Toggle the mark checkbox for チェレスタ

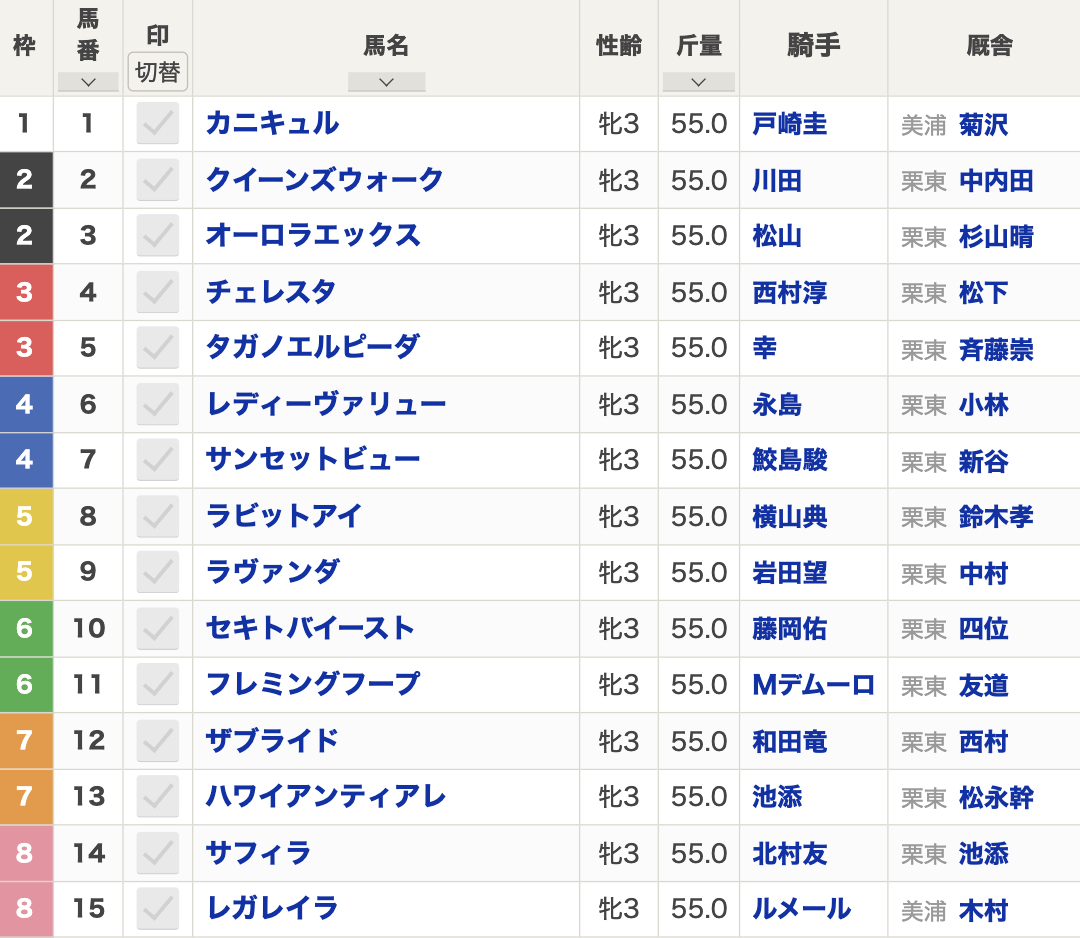(158, 292)
